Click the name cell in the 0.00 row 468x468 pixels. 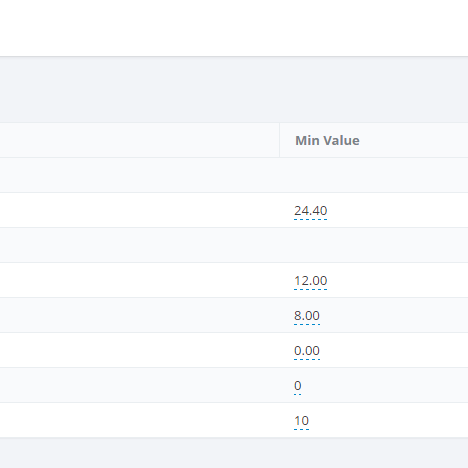(x=139, y=350)
